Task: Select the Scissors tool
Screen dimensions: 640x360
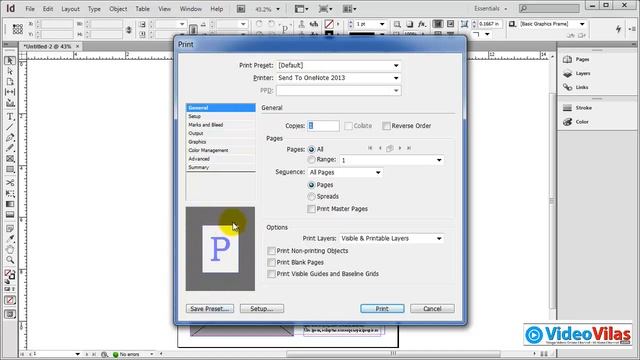Action: (10, 183)
